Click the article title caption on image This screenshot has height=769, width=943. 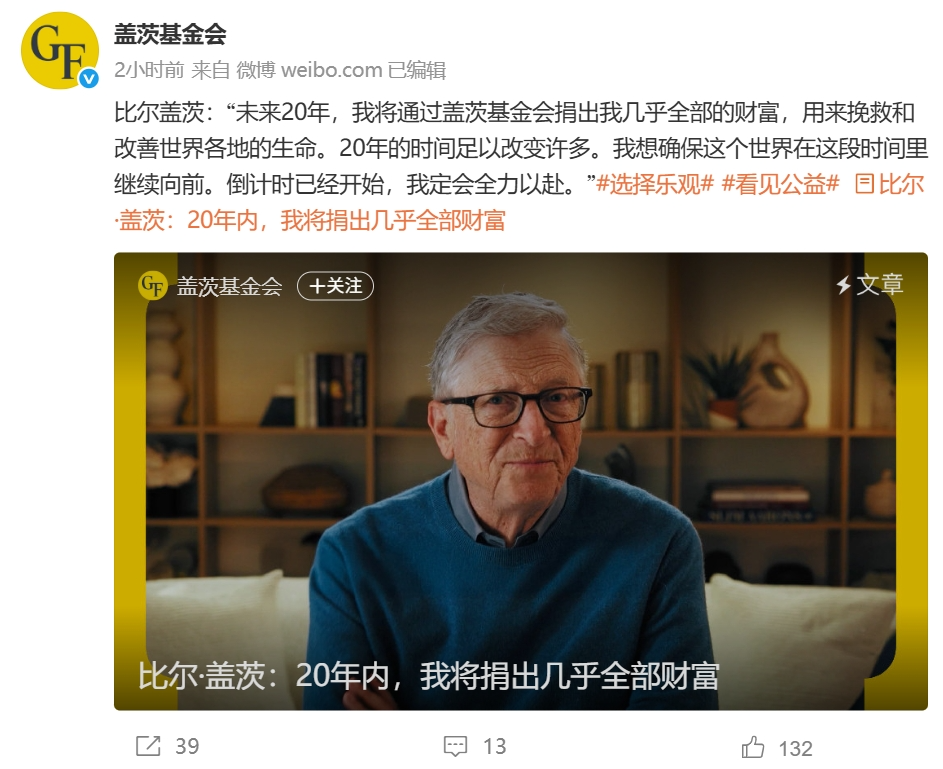[428, 676]
